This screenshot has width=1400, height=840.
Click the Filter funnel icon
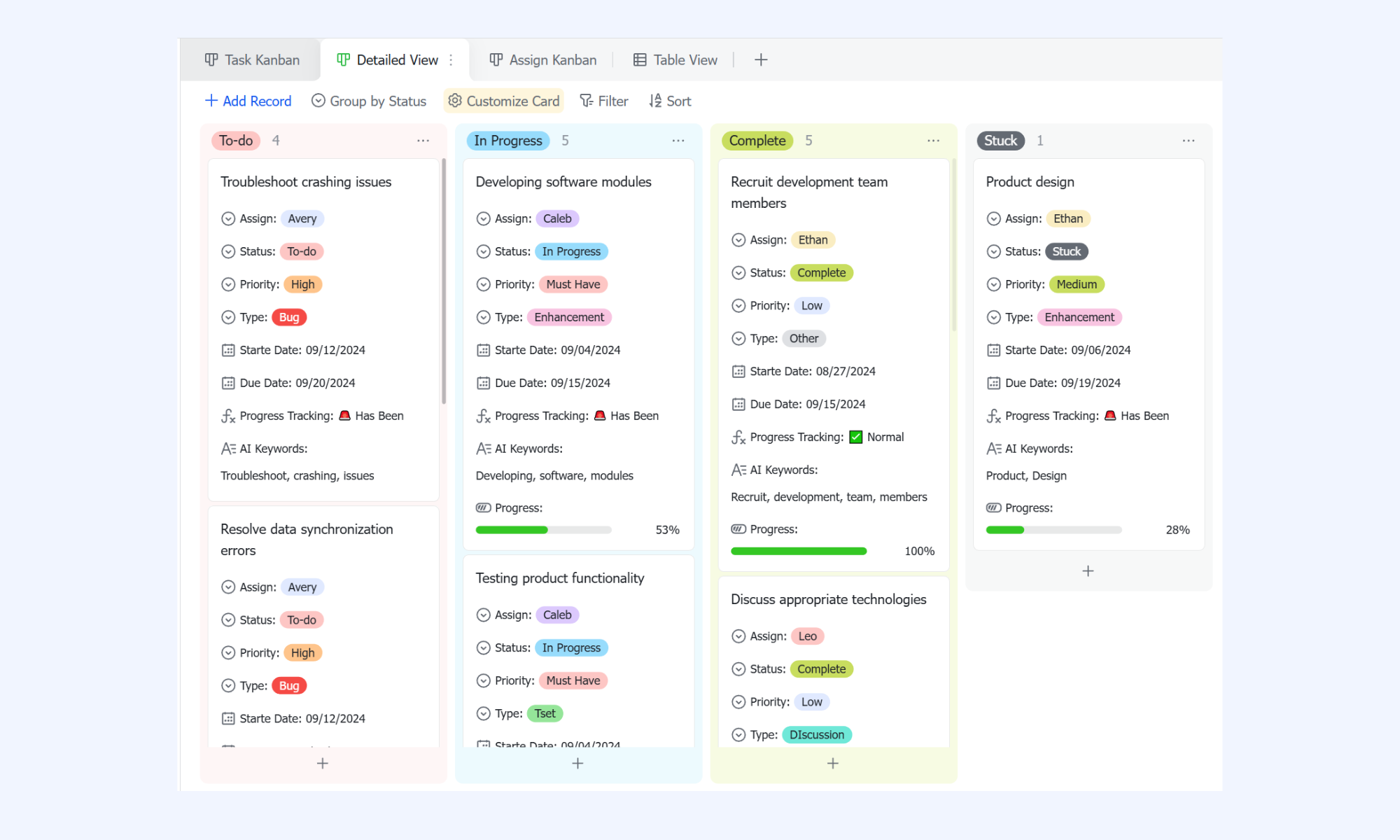click(587, 101)
